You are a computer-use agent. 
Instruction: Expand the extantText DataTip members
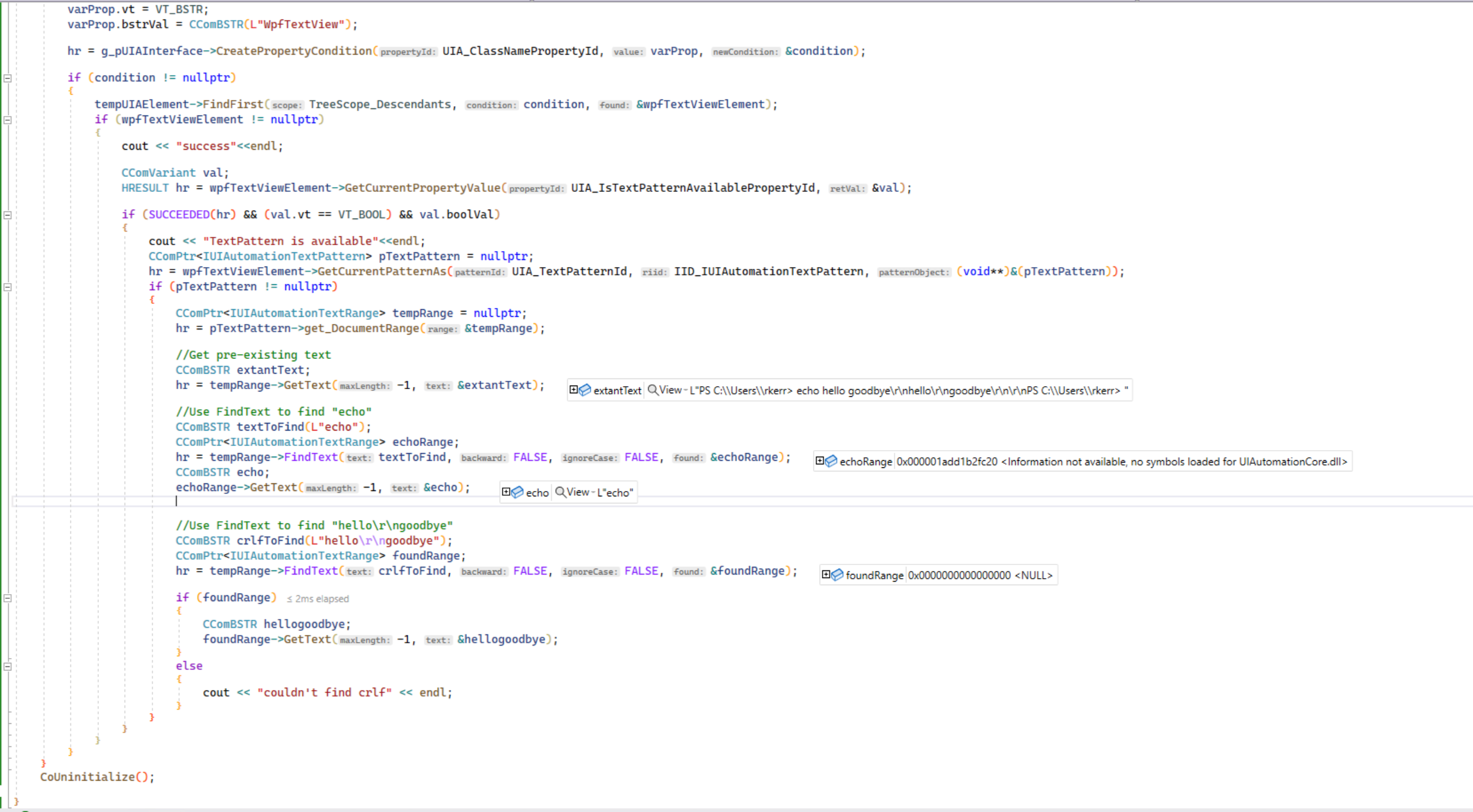tap(574, 390)
